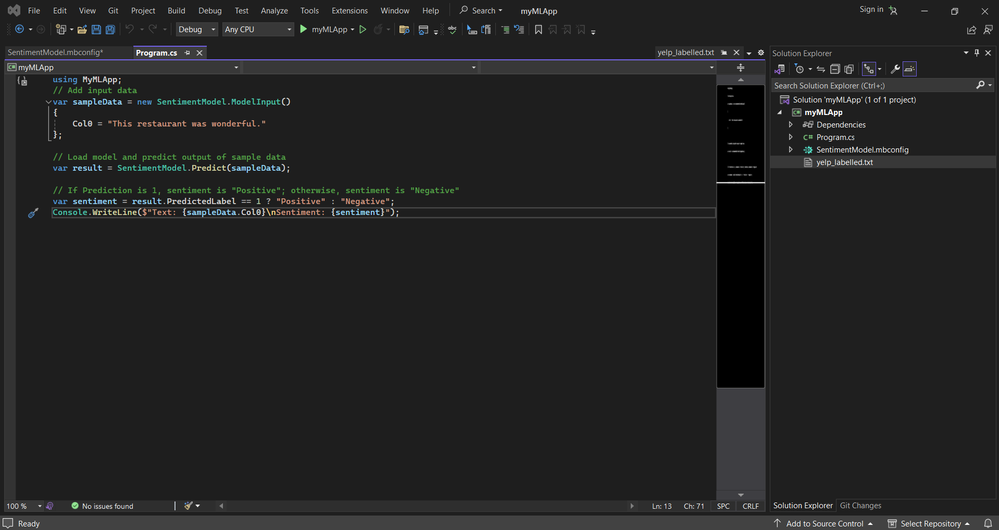
Task: Open the File menu
Action: [34, 11]
